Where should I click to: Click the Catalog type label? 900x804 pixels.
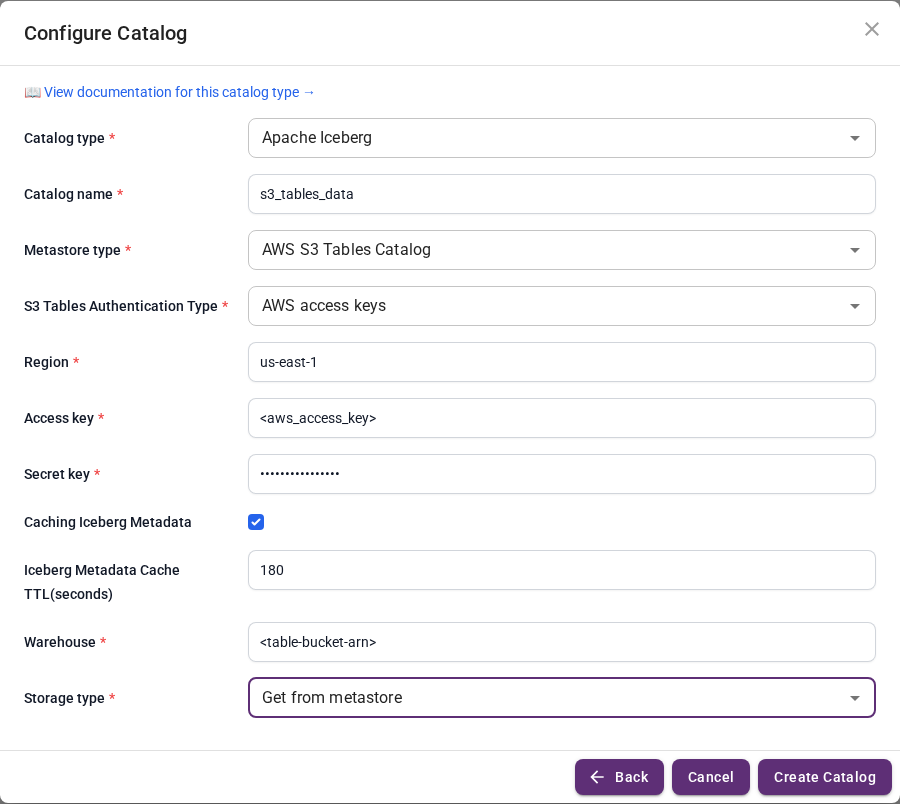pos(64,138)
